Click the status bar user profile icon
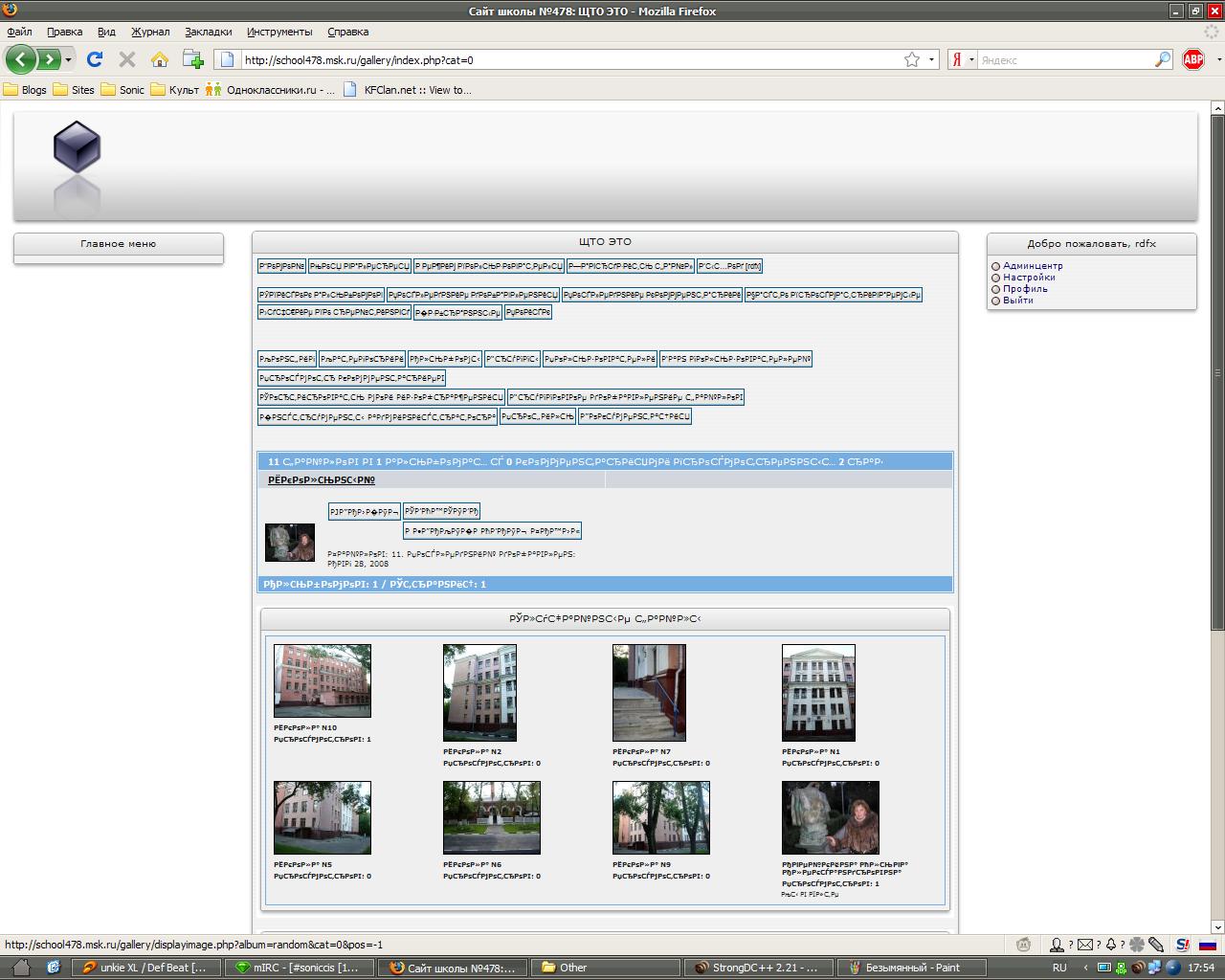This screenshot has width=1225, height=980. click(1057, 945)
